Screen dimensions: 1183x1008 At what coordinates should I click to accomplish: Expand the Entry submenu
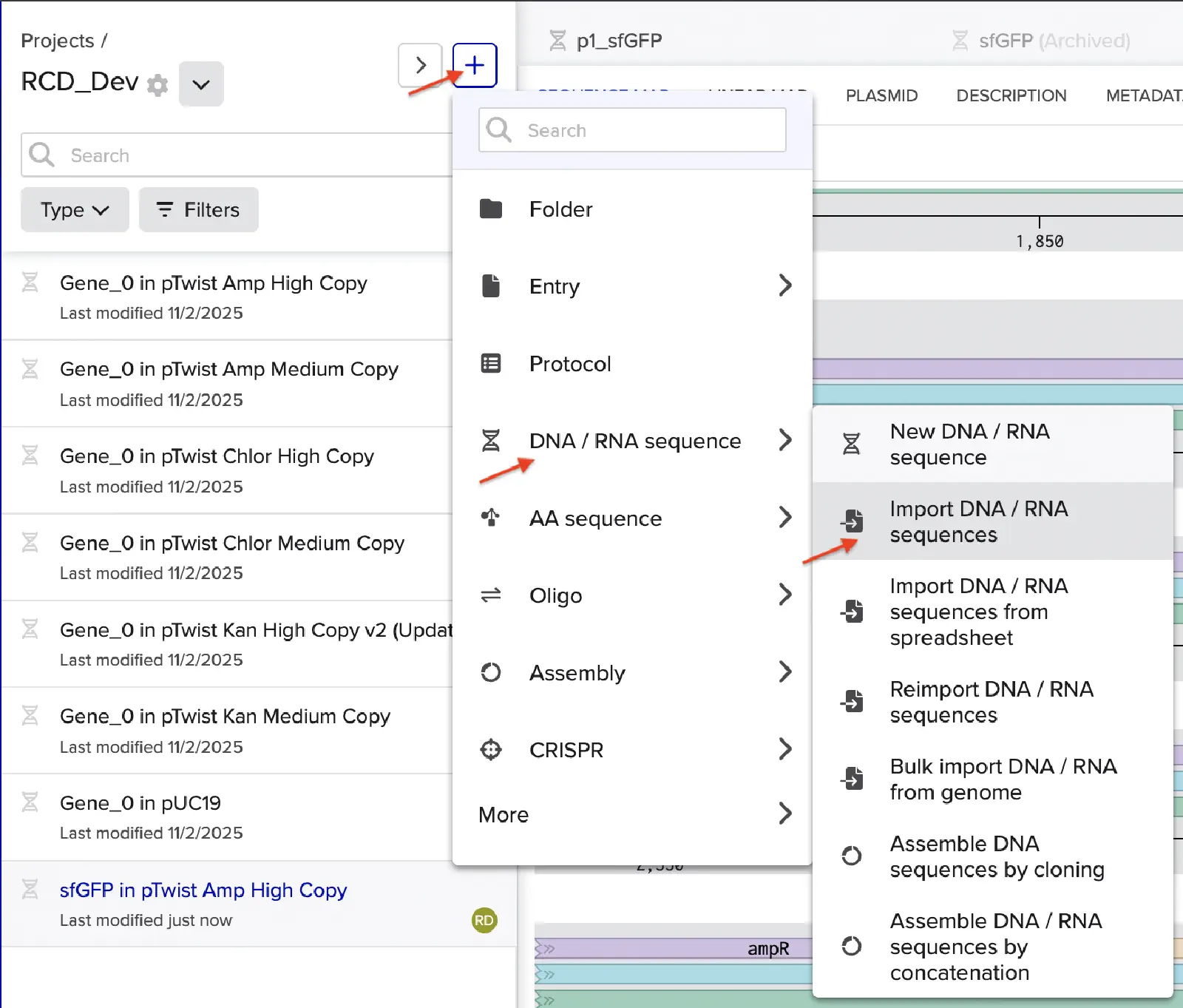[784, 285]
